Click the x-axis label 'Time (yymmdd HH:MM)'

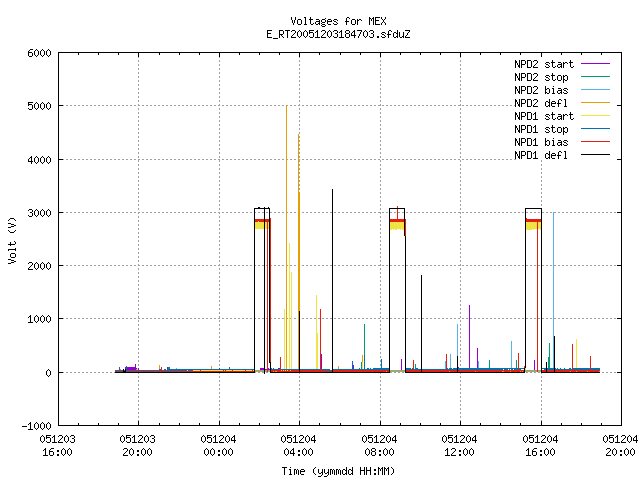(x=338, y=471)
